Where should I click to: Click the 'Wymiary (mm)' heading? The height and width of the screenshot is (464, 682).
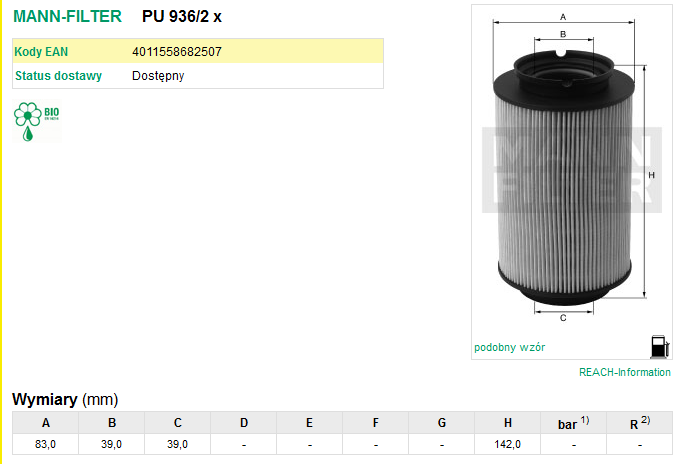tap(65, 399)
